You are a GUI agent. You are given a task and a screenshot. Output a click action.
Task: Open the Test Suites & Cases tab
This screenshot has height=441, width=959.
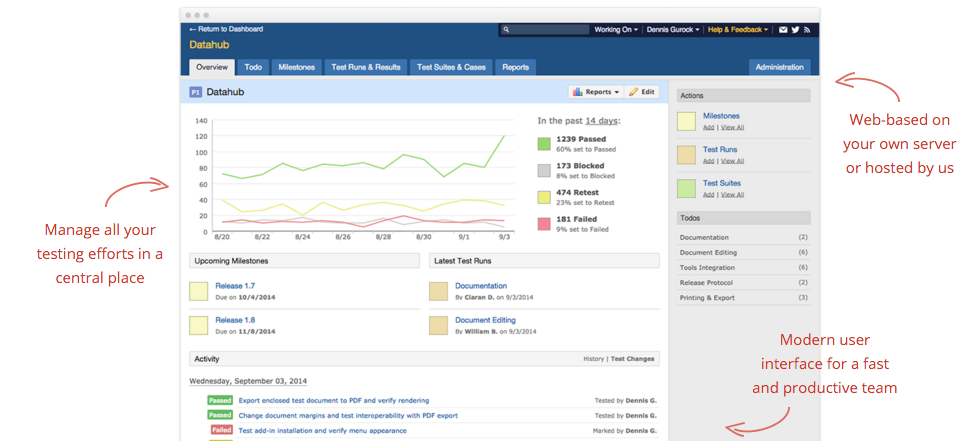click(x=451, y=67)
